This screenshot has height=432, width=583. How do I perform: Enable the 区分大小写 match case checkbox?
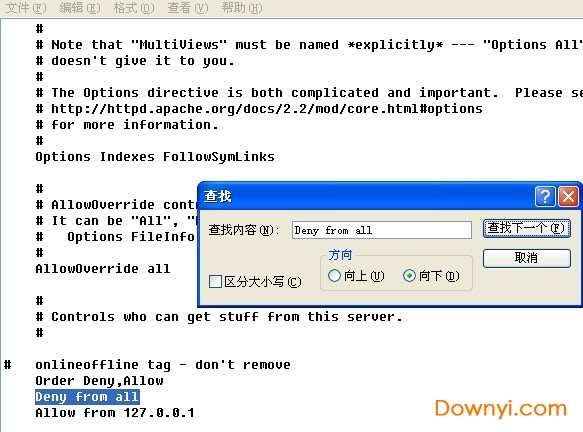point(215,281)
